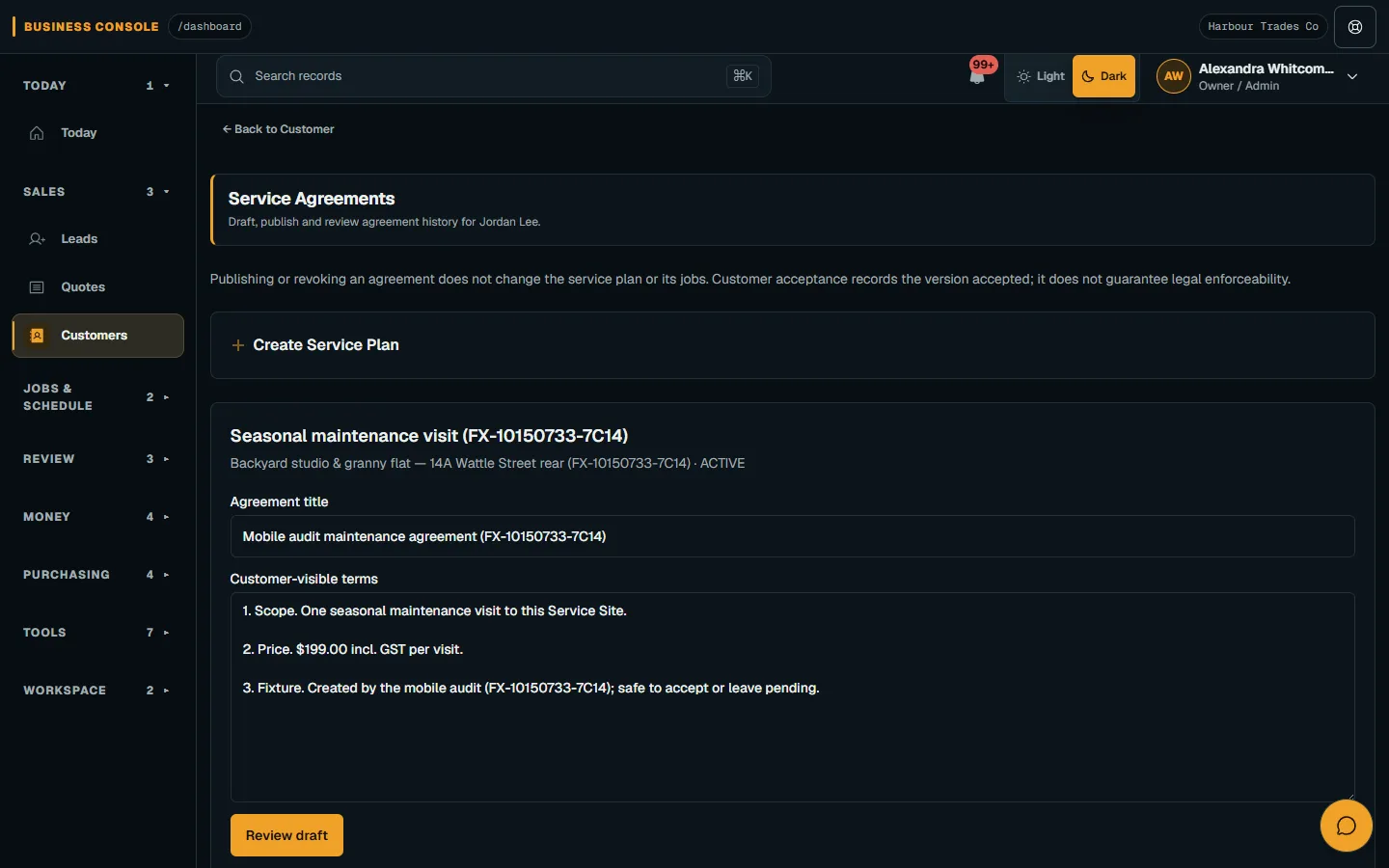The image size is (1389, 868).
Task: Collapse the Today sidebar section
Action: point(96,86)
